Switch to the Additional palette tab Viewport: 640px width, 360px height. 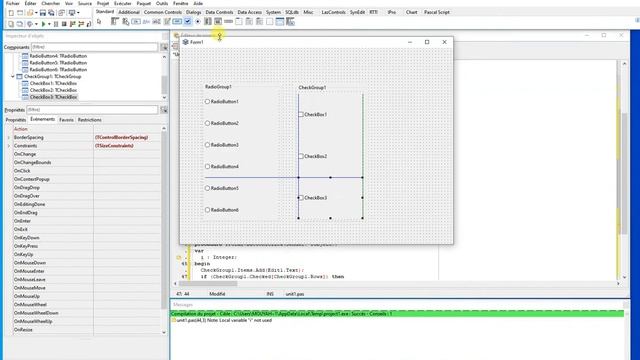(x=129, y=12)
